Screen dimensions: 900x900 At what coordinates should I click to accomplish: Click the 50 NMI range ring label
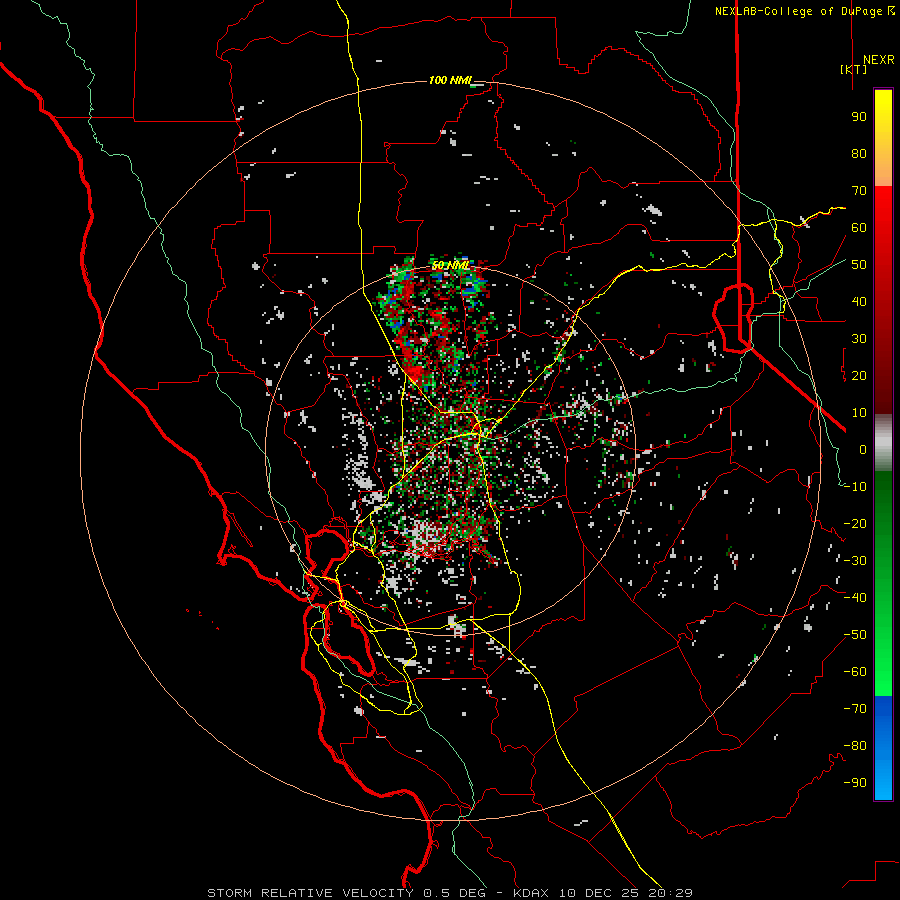451,265
